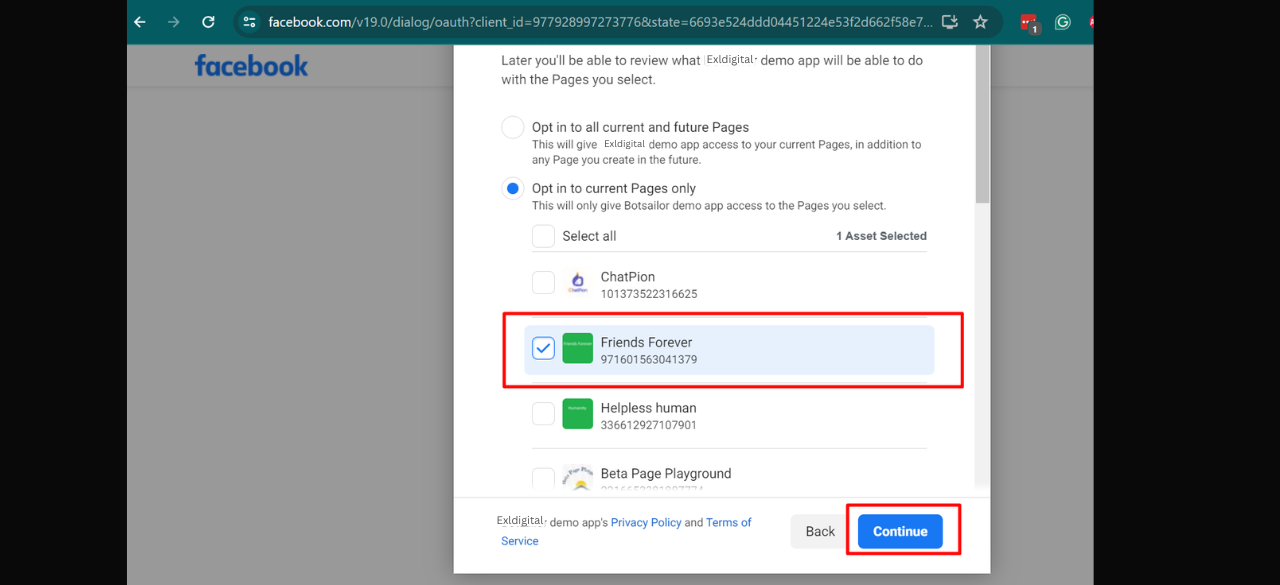Screen dimensions: 1280x585
Task: Click the 1 Asset Selected label
Action: tap(881, 236)
